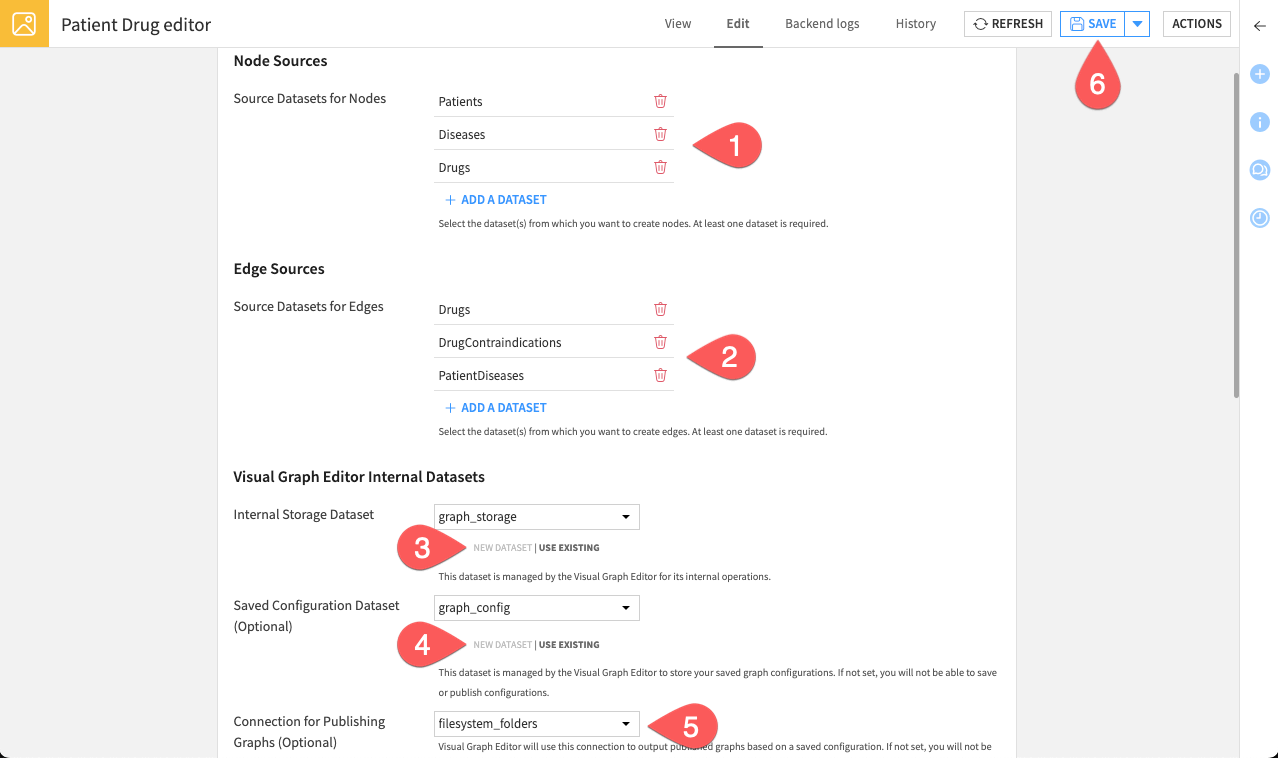Open the Save button dropdown arrow
Viewport: 1278px width, 758px height.
tap(1137, 23)
